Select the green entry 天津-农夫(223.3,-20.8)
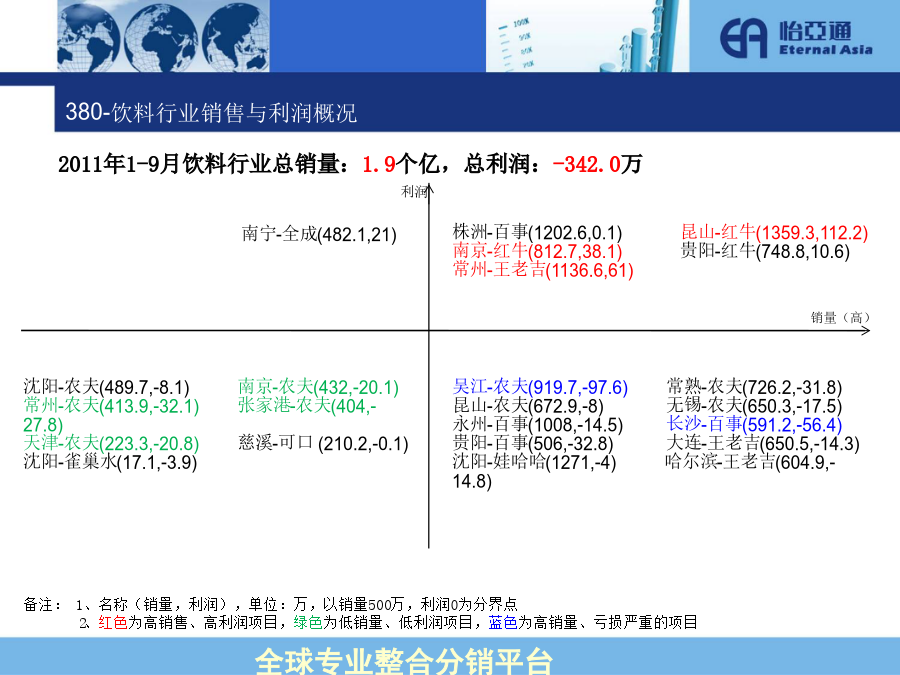 pyautogui.click(x=111, y=443)
